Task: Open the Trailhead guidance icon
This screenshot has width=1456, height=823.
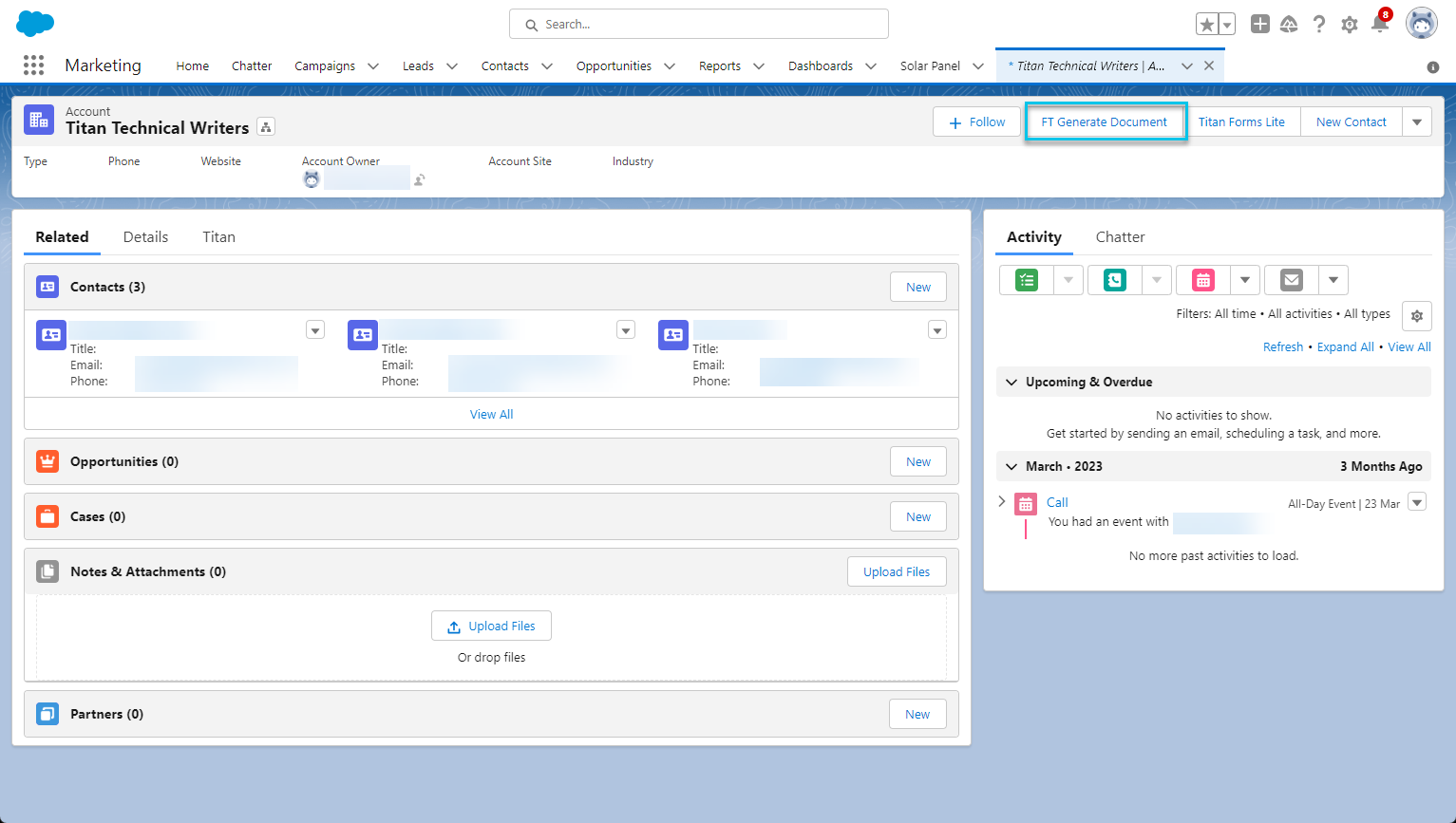Action: coord(1289,25)
